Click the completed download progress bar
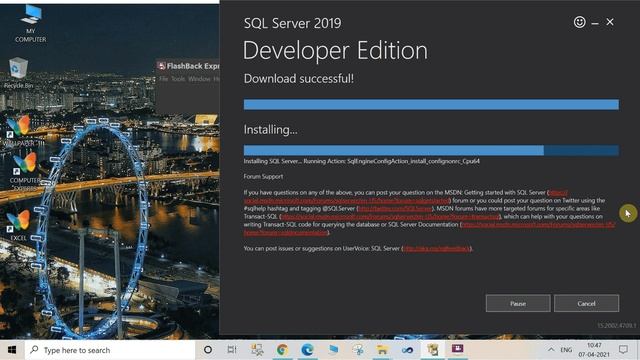Viewport: 640px width, 360px height. pyautogui.click(x=431, y=104)
